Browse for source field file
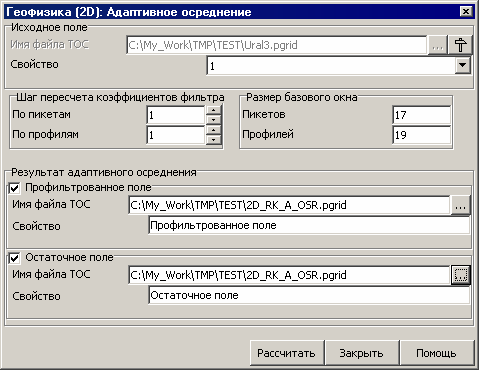 pyautogui.click(x=437, y=45)
